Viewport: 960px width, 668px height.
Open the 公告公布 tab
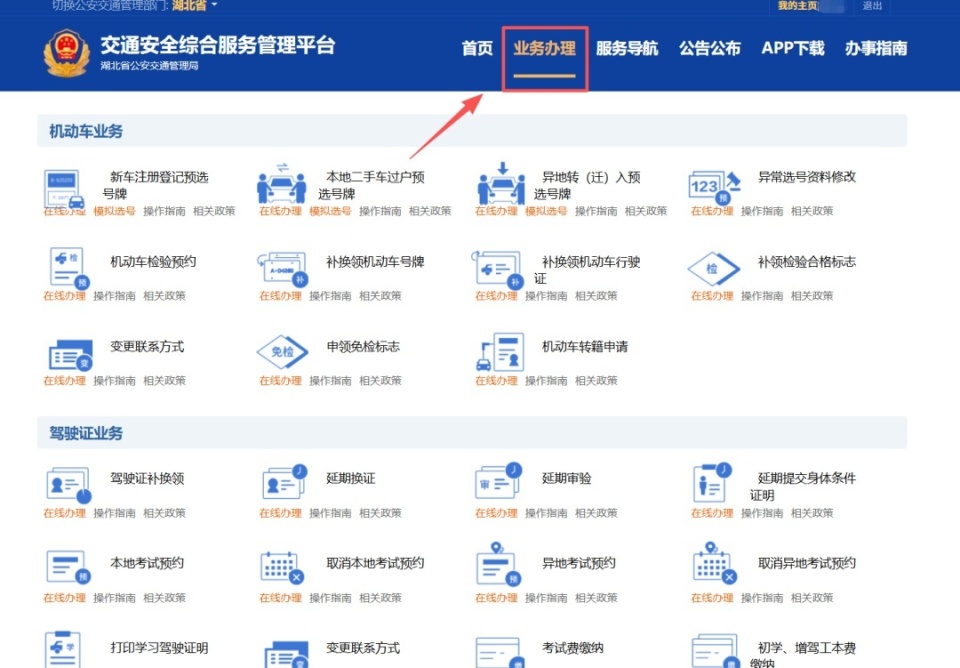(x=710, y=48)
